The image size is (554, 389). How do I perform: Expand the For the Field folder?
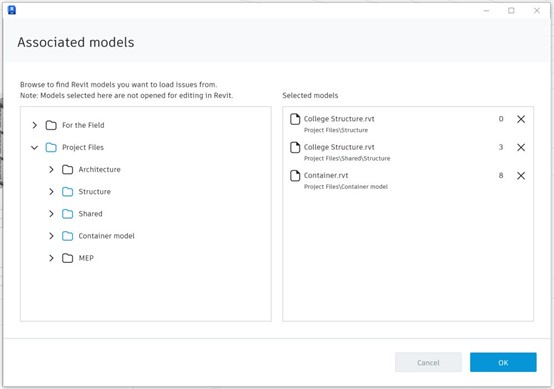pos(35,125)
